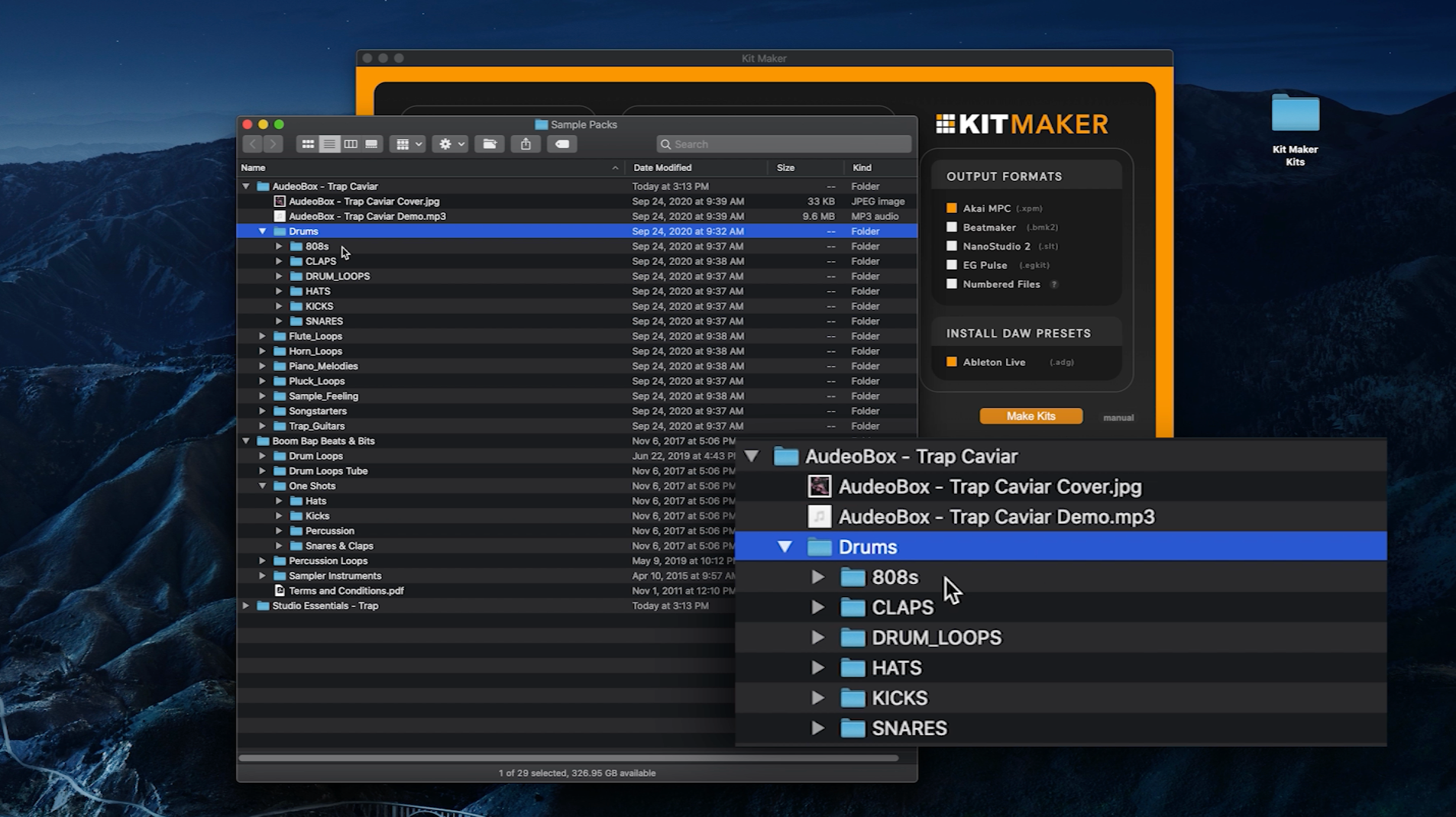1456x817 pixels.
Task: Click the new folder toolbar icon
Action: (x=490, y=144)
